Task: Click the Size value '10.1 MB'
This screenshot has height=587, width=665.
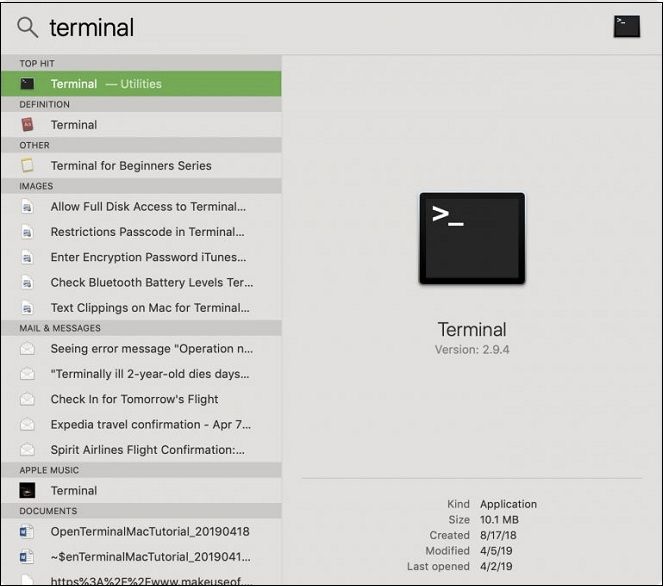Action: [499, 520]
